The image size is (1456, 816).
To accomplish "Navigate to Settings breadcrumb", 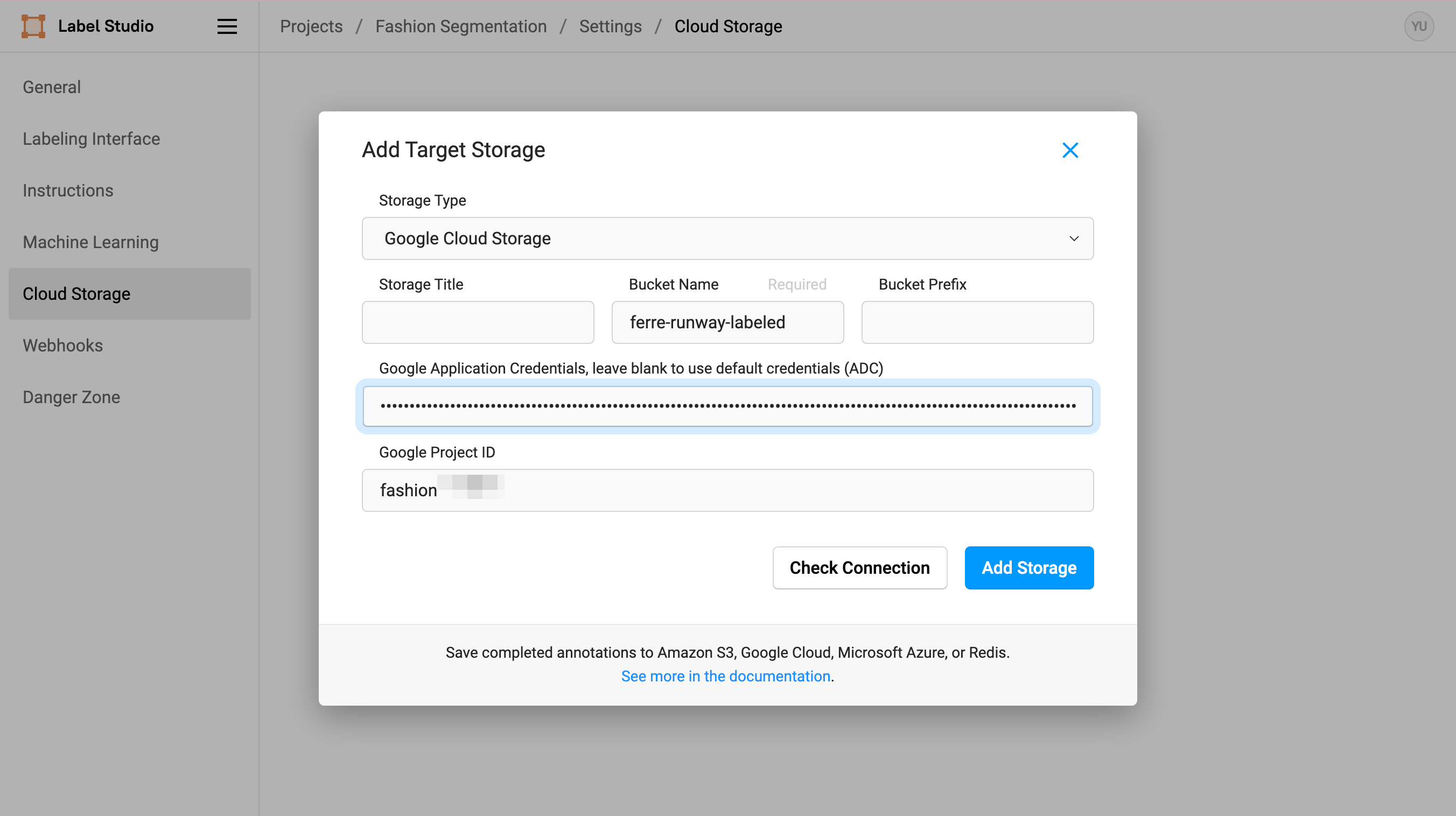I will pyautogui.click(x=610, y=26).
